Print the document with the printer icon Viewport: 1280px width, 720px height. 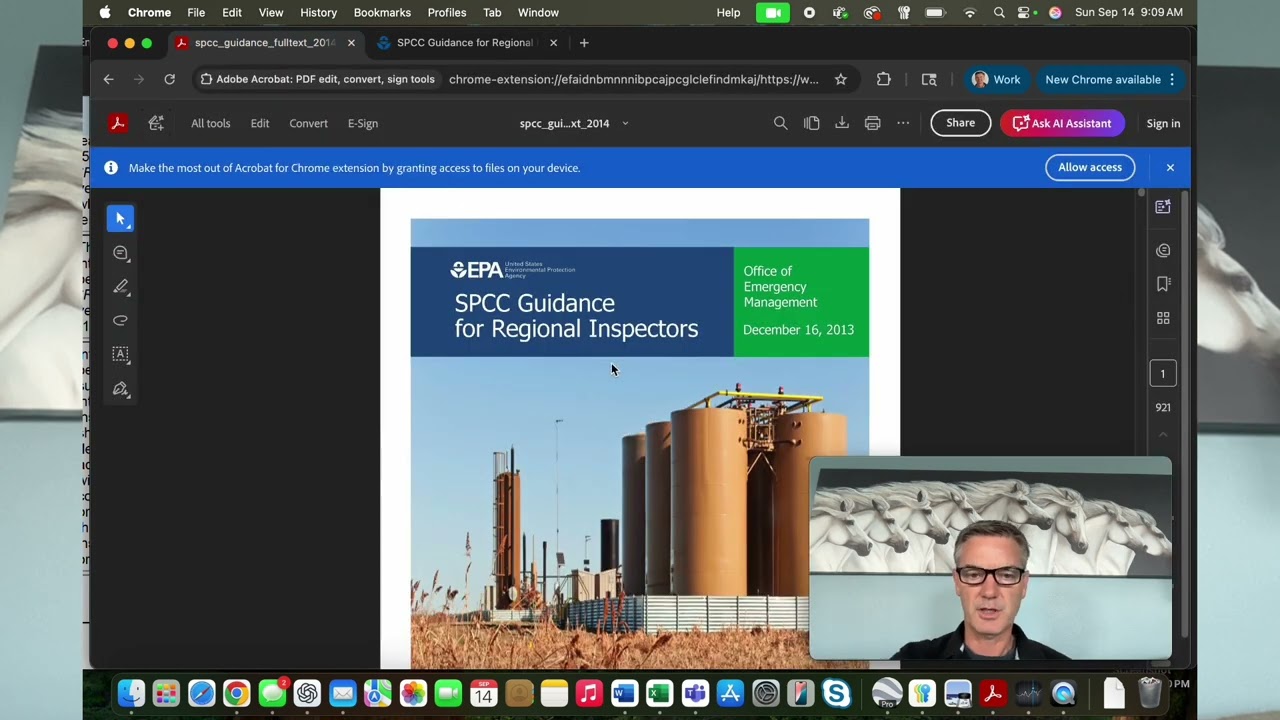(x=872, y=123)
